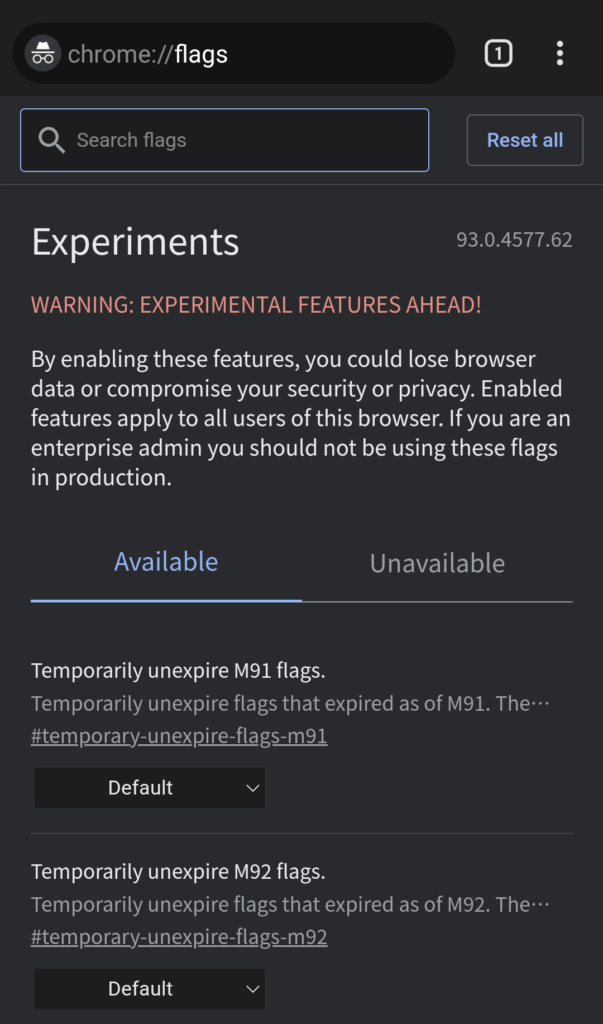This screenshot has height=1024, width=603.
Task: Click the version number 93.0.4577.62
Action: coord(514,240)
